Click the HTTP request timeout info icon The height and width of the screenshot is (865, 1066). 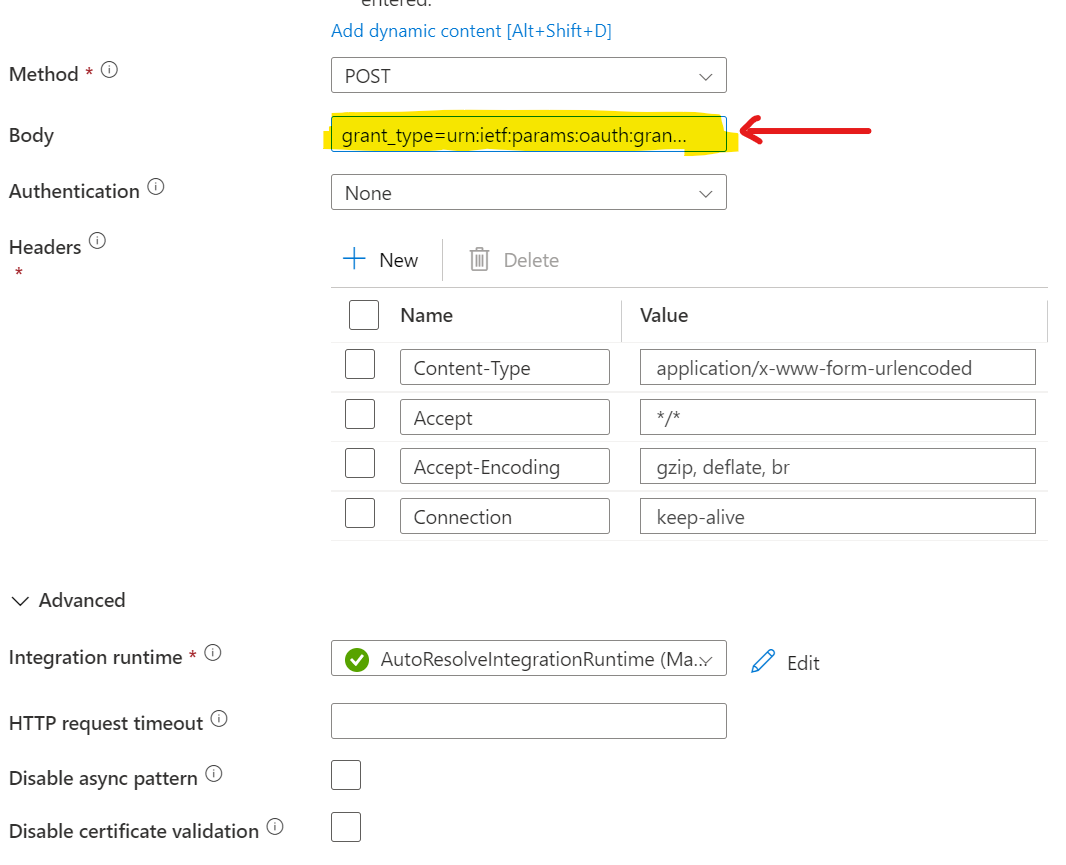pyautogui.click(x=218, y=718)
